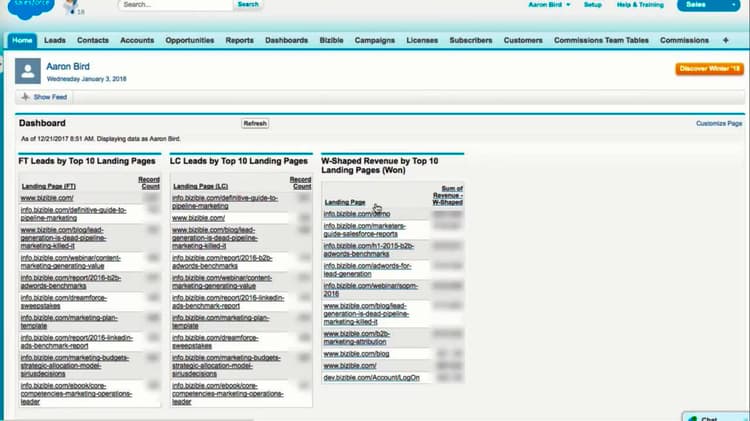Sort by Landing Page (FT) column header
The image size is (750, 421).
(48, 186)
